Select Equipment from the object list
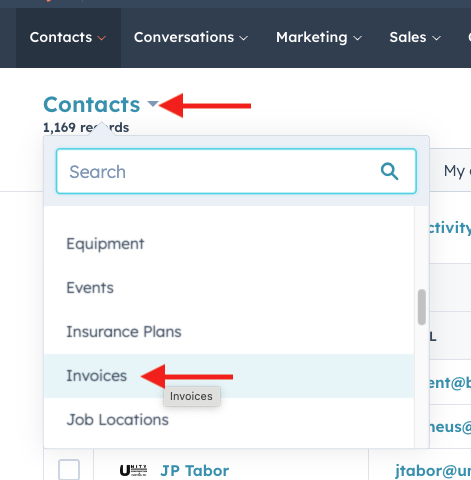 229,244
